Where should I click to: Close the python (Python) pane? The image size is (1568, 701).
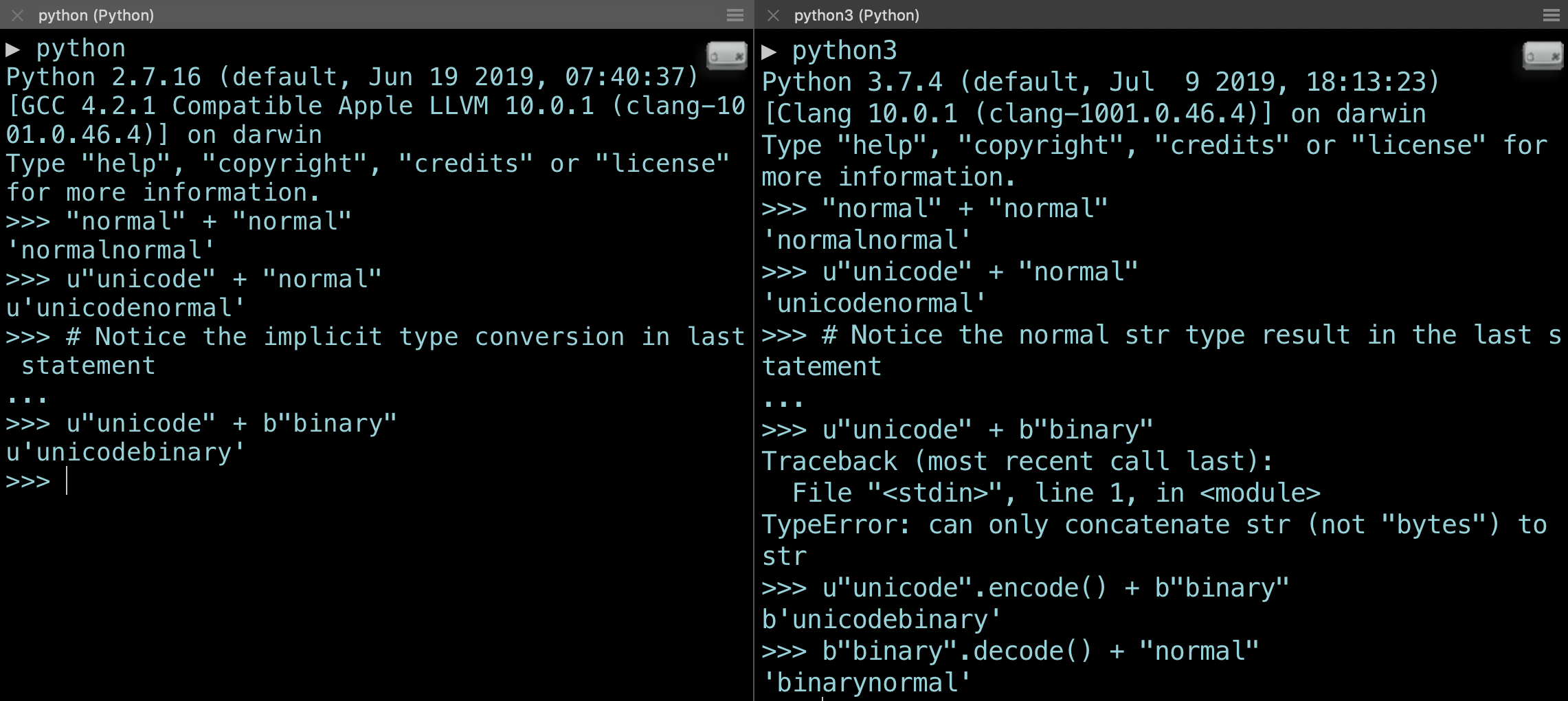18,15
